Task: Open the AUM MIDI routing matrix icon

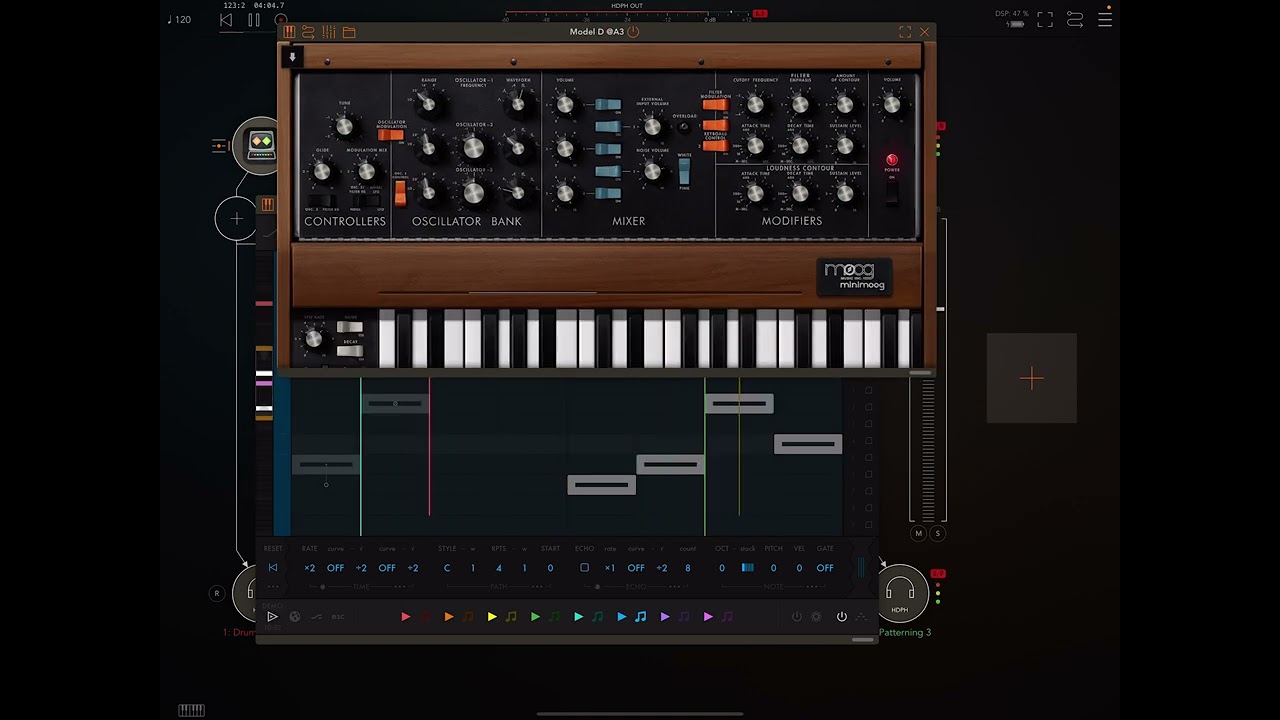Action: point(1075,19)
